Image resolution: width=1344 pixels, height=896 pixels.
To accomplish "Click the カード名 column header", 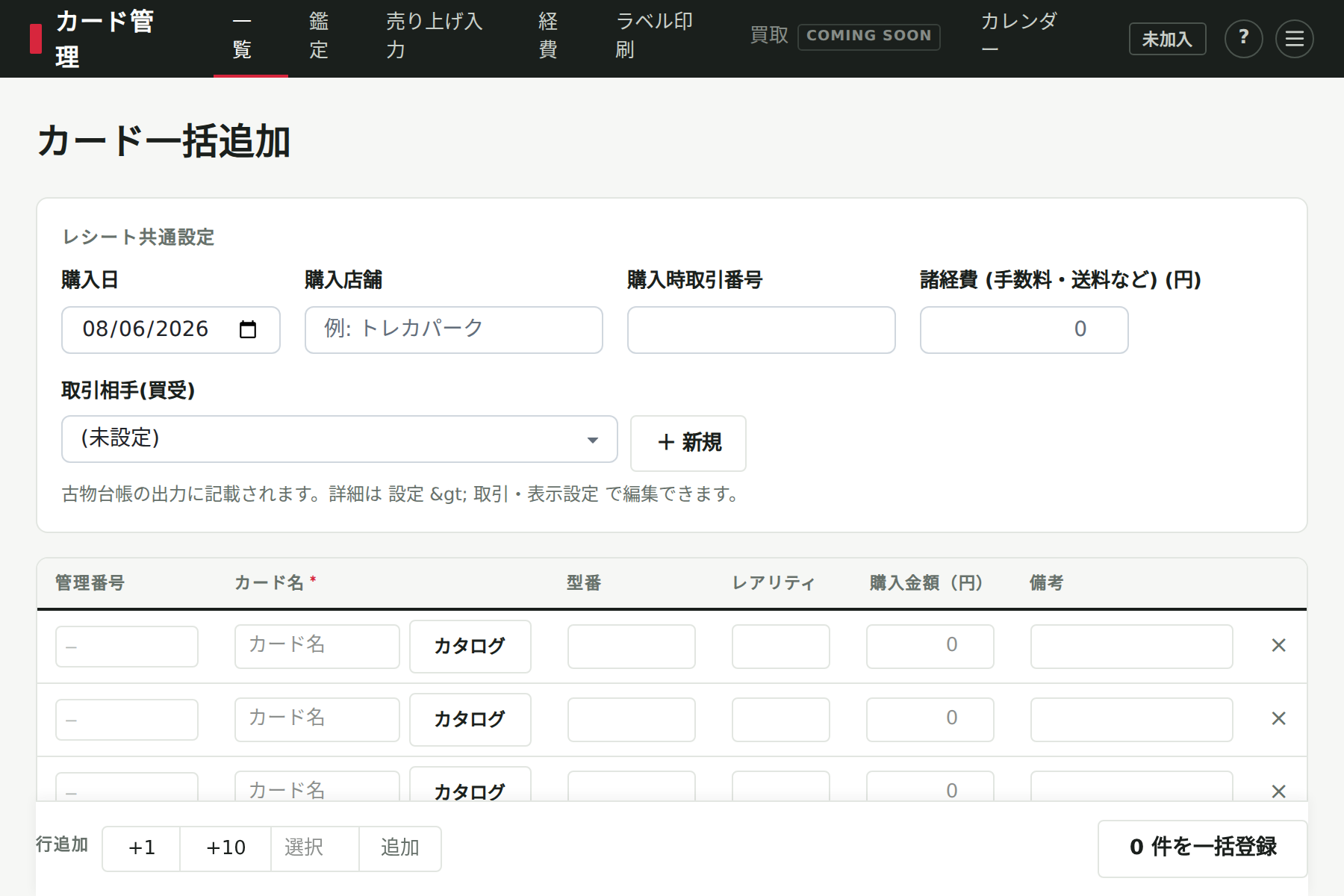I will tap(275, 583).
